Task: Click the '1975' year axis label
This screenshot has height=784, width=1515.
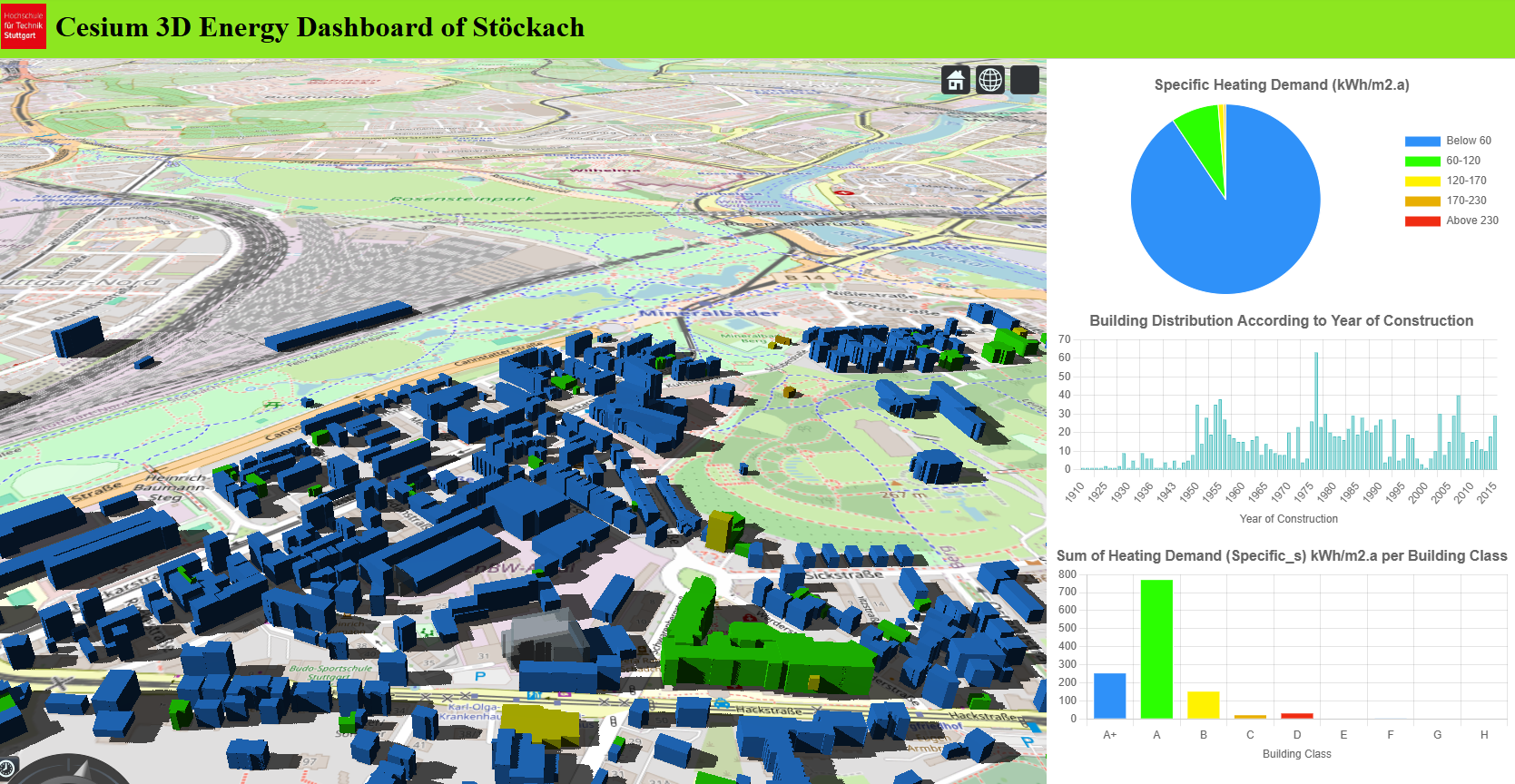Action: tap(1304, 491)
